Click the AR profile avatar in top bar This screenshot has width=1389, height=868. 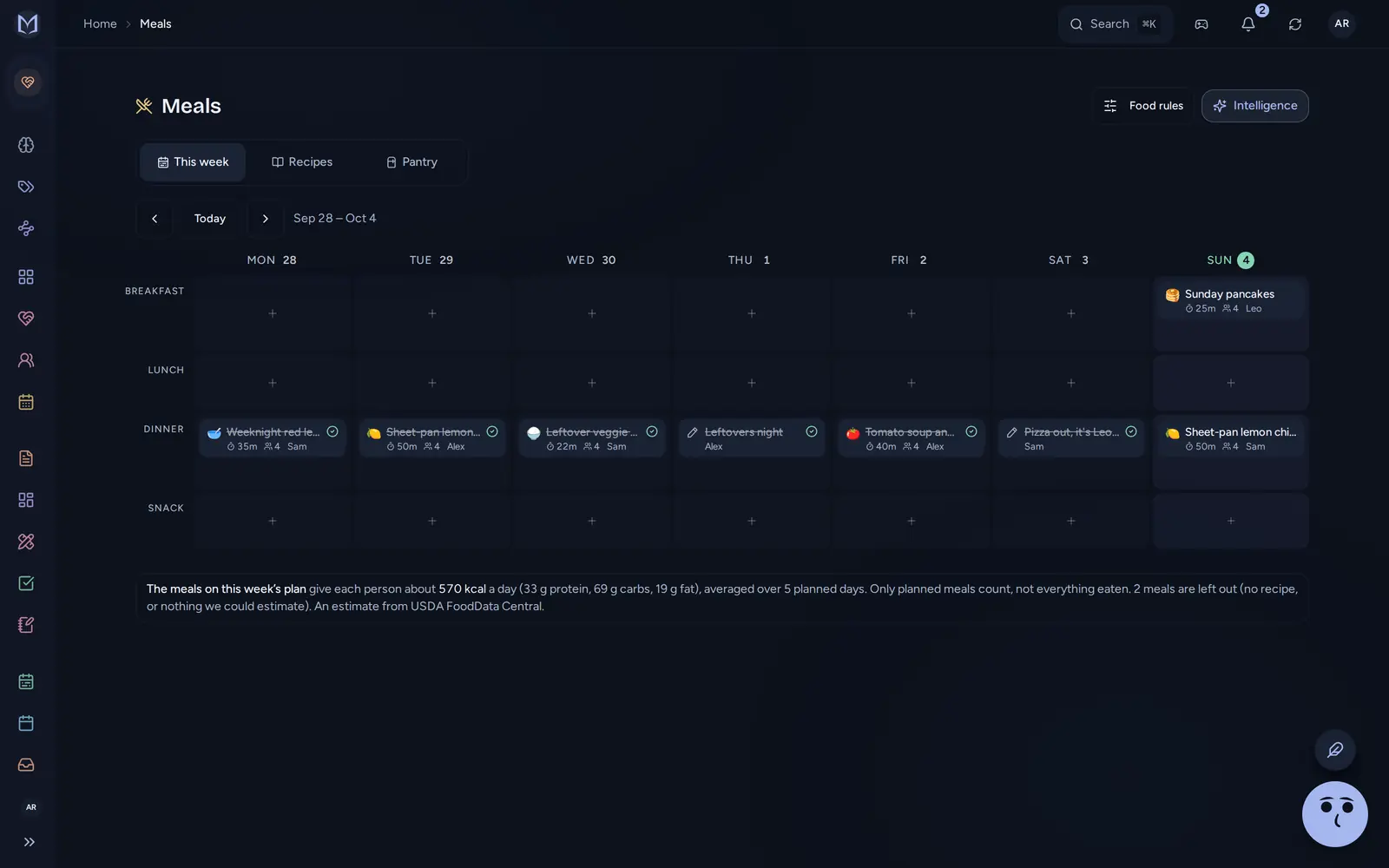click(x=1342, y=23)
